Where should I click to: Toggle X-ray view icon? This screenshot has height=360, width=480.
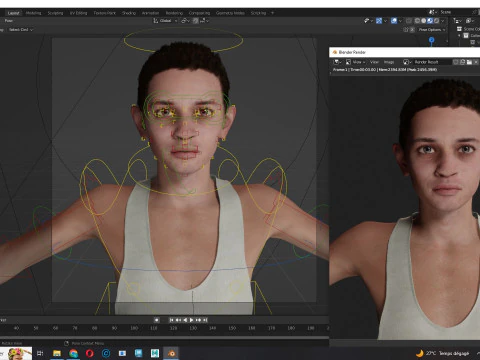pyautogui.click(x=409, y=21)
